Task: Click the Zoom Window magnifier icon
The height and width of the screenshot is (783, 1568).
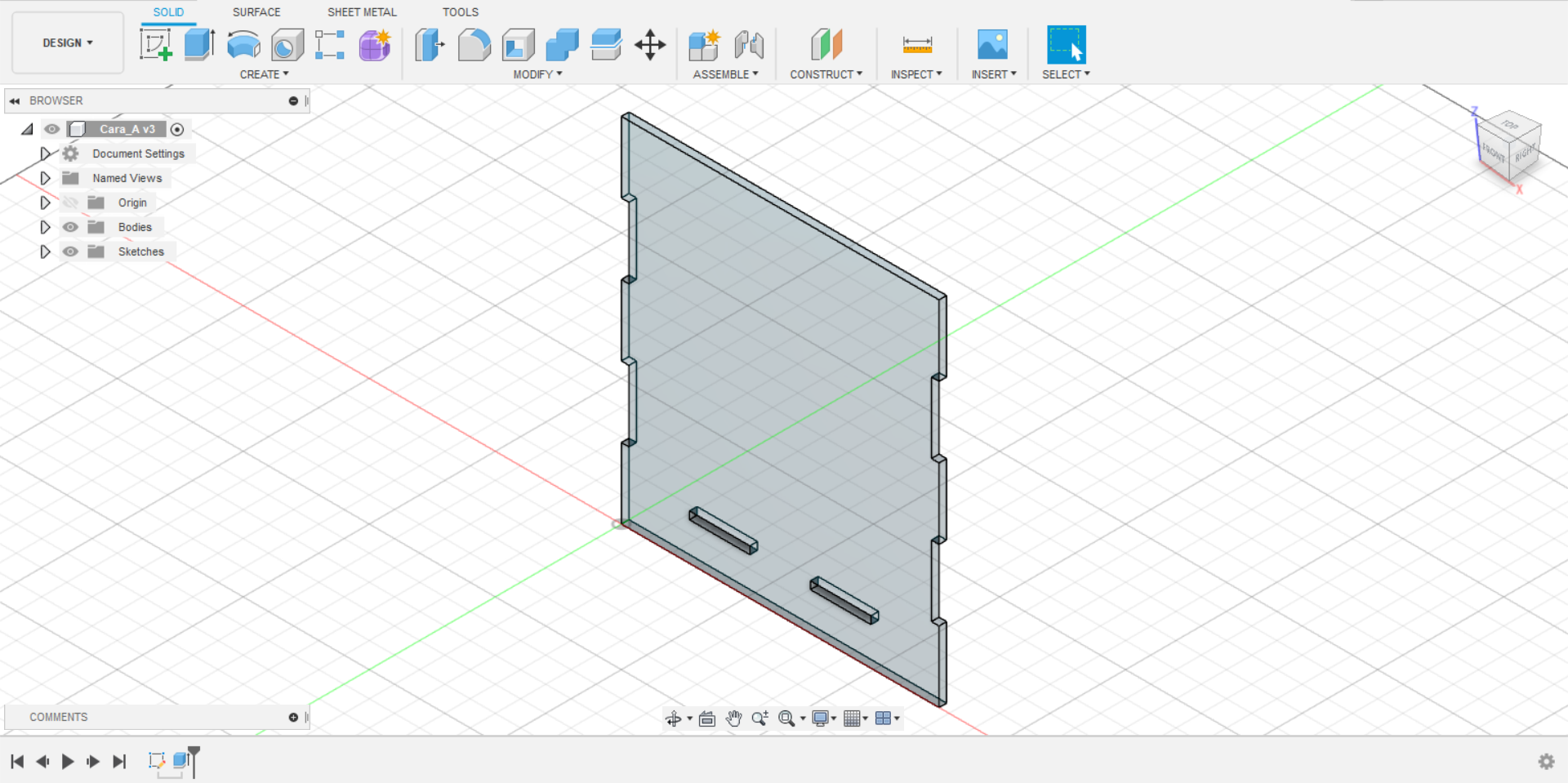Action: click(786, 718)
